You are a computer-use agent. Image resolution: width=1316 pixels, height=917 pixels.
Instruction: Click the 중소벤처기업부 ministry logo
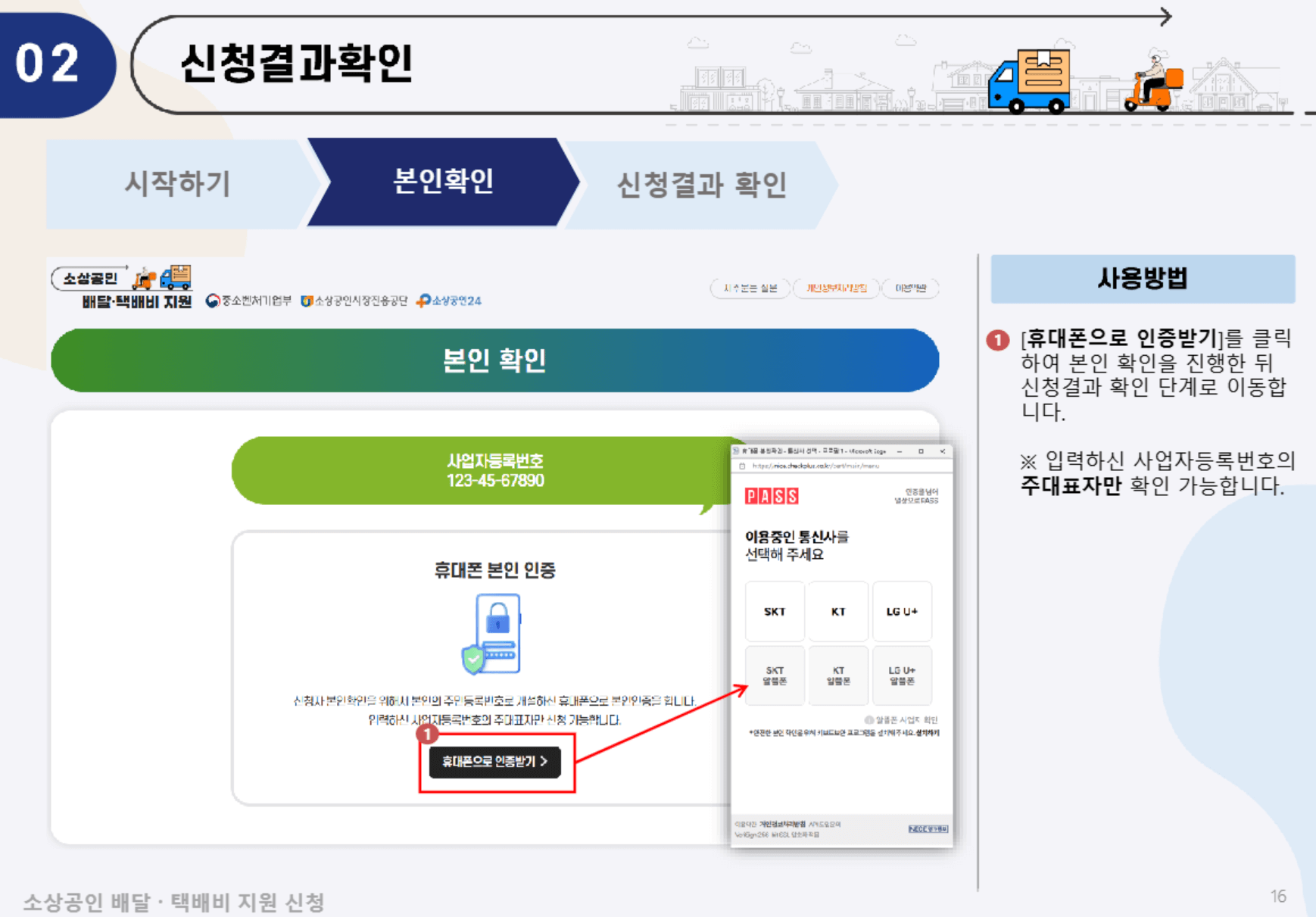(250, 300)
